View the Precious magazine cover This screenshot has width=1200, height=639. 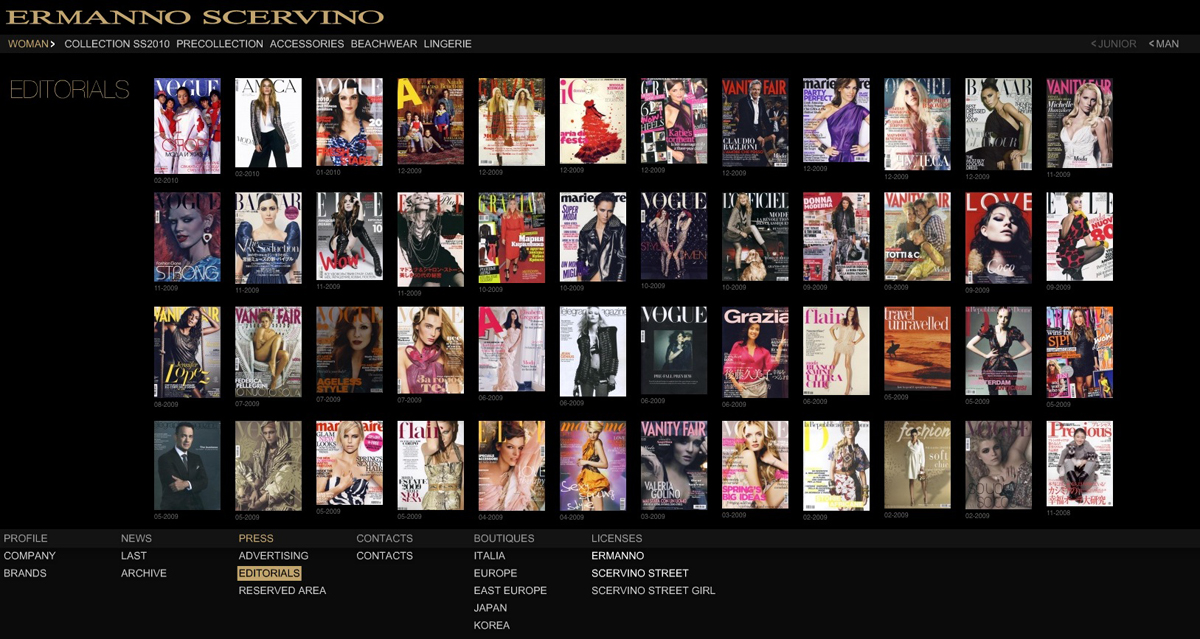coord(1079,464)
